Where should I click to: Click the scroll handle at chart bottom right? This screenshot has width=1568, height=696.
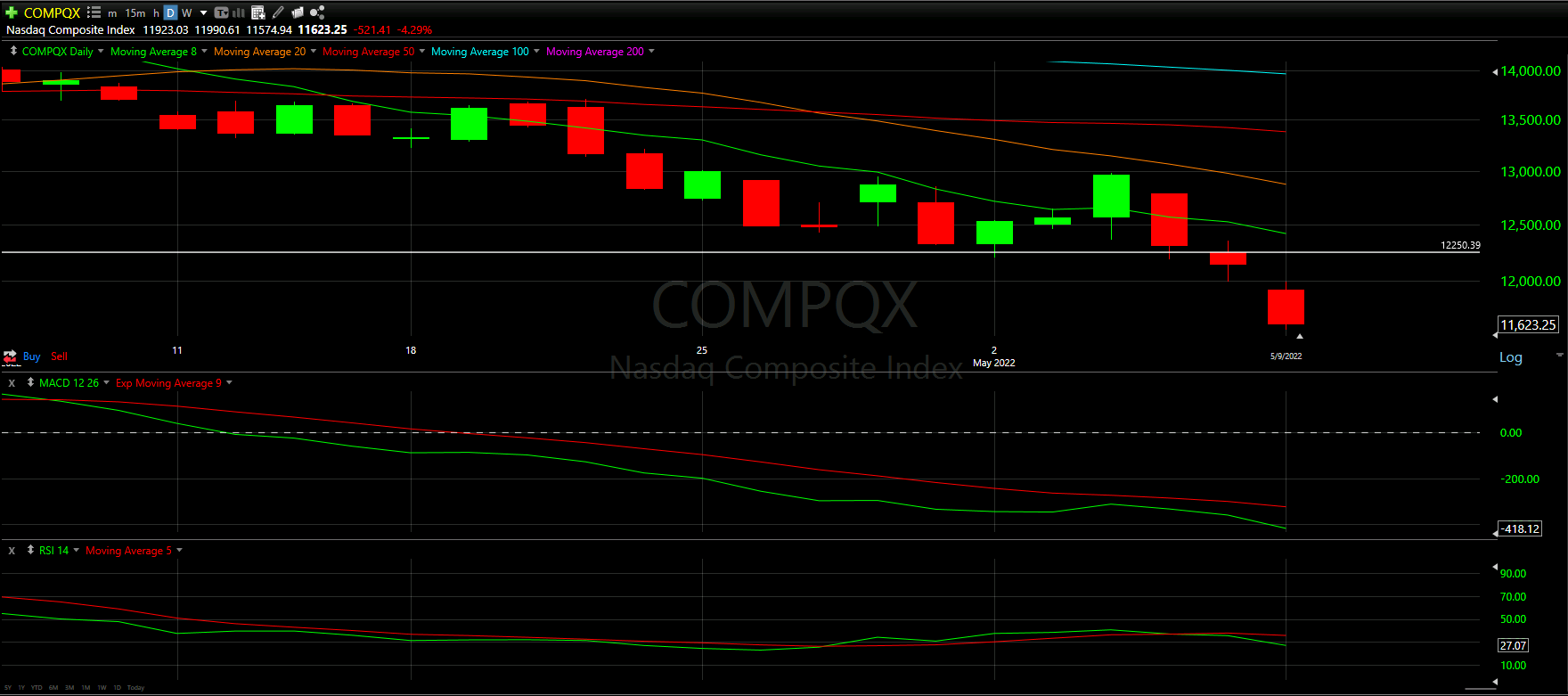[1481, 688]
